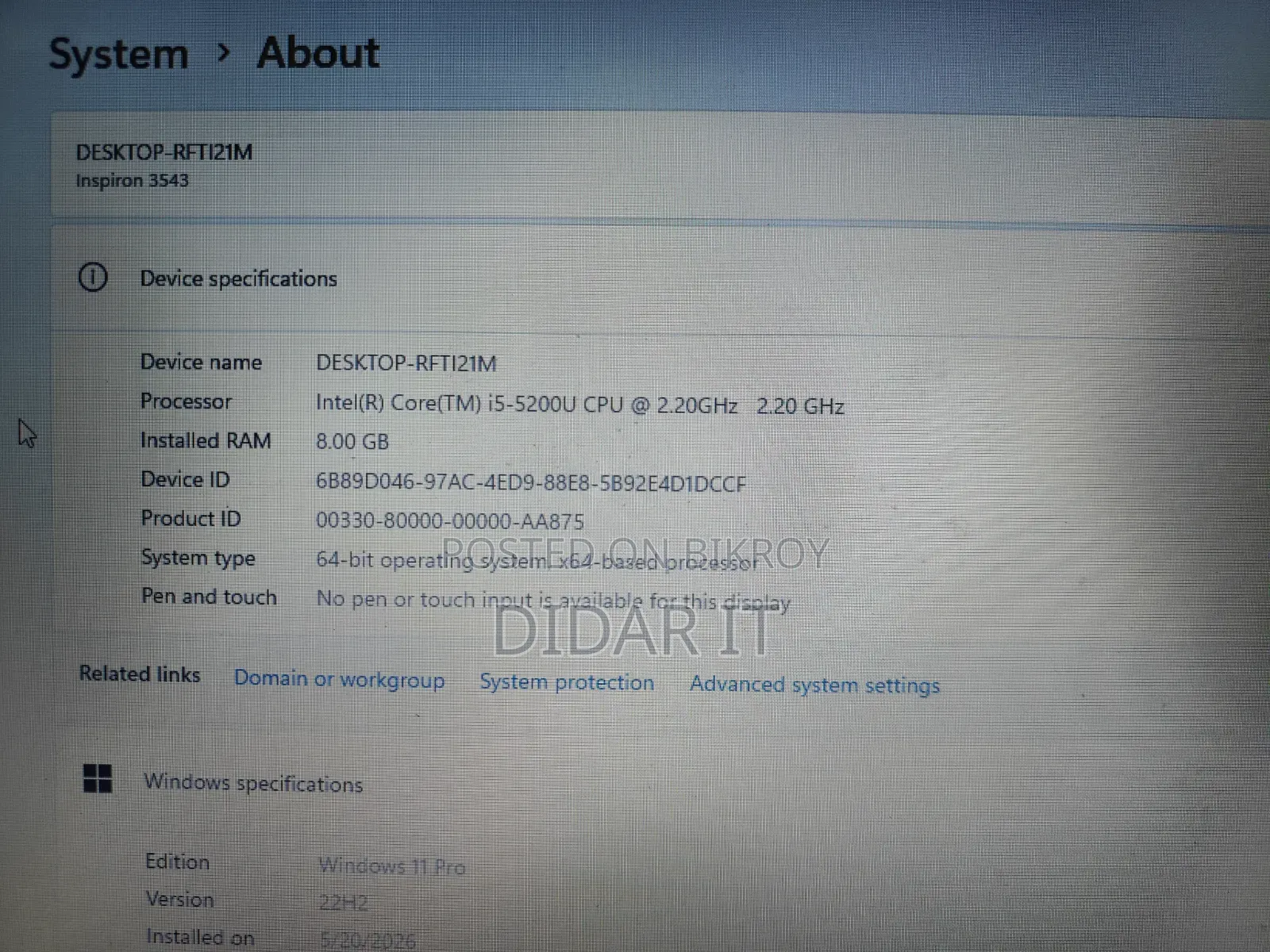This screenshot has width=1270, height=952.
Task: Click the Installed on label
Action: (200, 938)
